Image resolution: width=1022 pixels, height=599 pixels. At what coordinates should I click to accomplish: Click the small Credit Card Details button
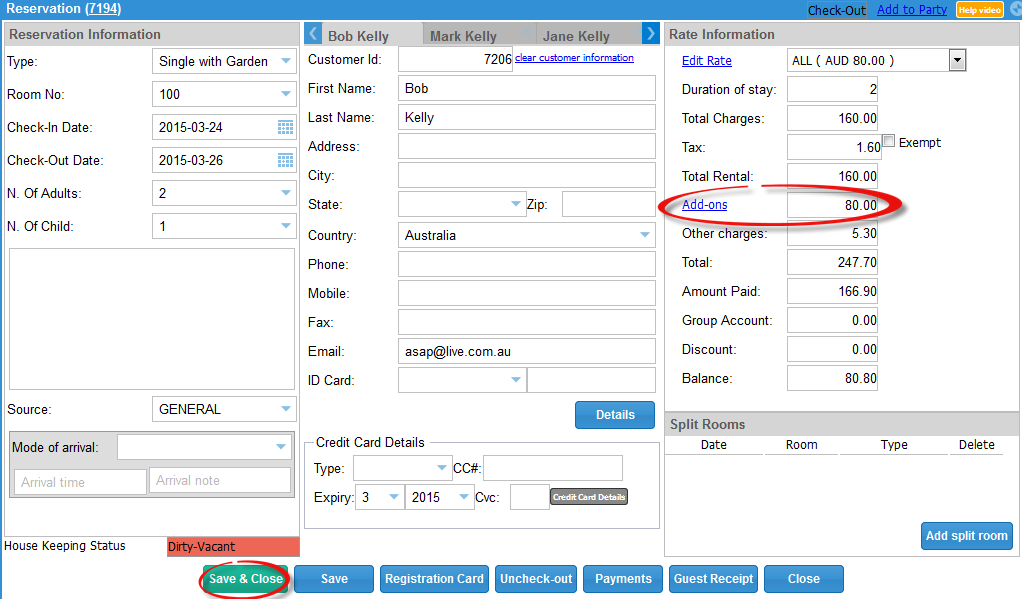coord(589,497)
